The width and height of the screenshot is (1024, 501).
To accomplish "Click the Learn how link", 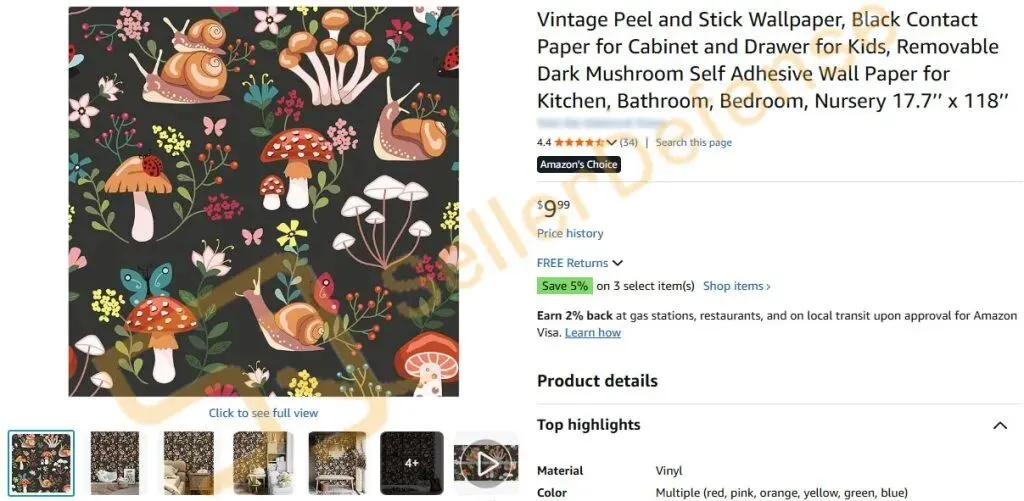I will (593, 333).
